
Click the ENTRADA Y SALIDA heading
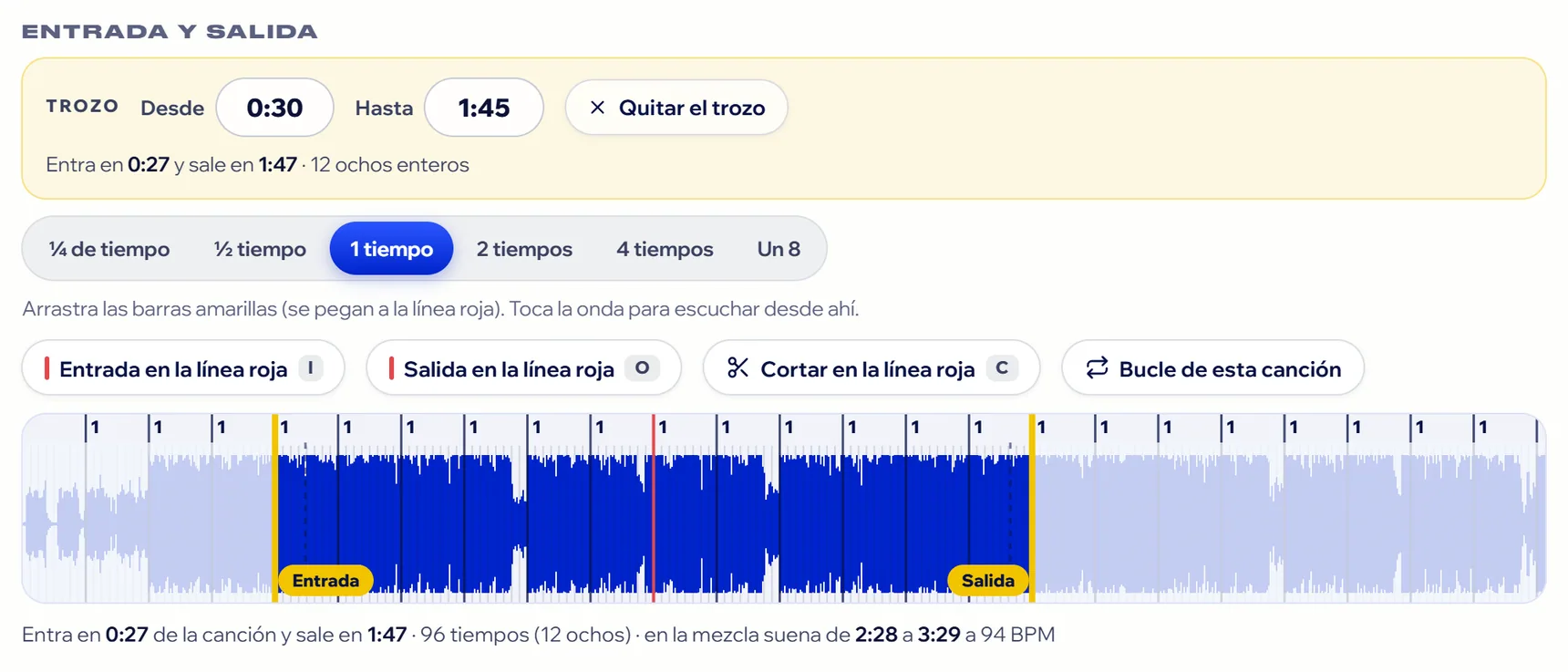tap(170, 32)
